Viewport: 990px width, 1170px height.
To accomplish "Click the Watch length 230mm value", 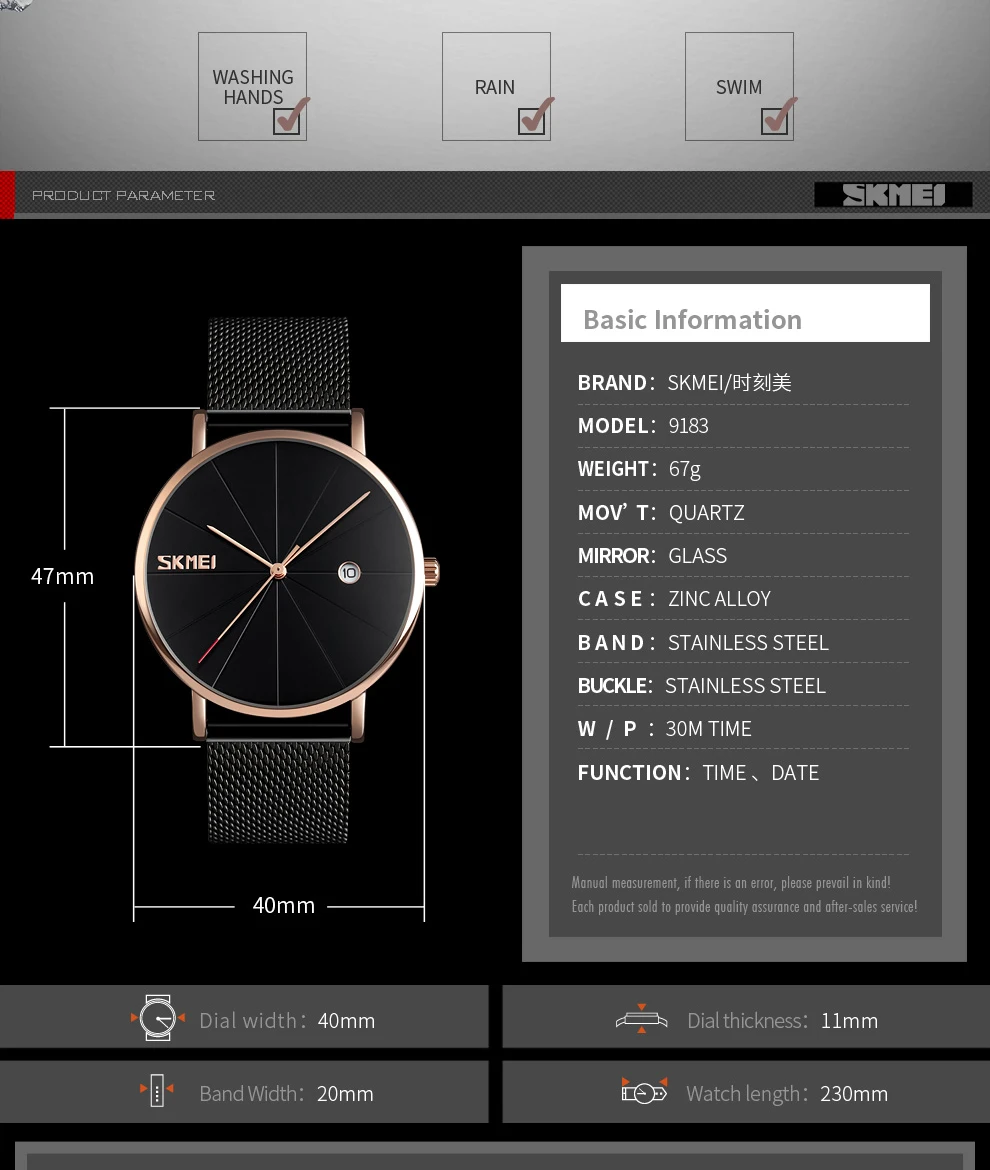I will [x=853, y=1093].
